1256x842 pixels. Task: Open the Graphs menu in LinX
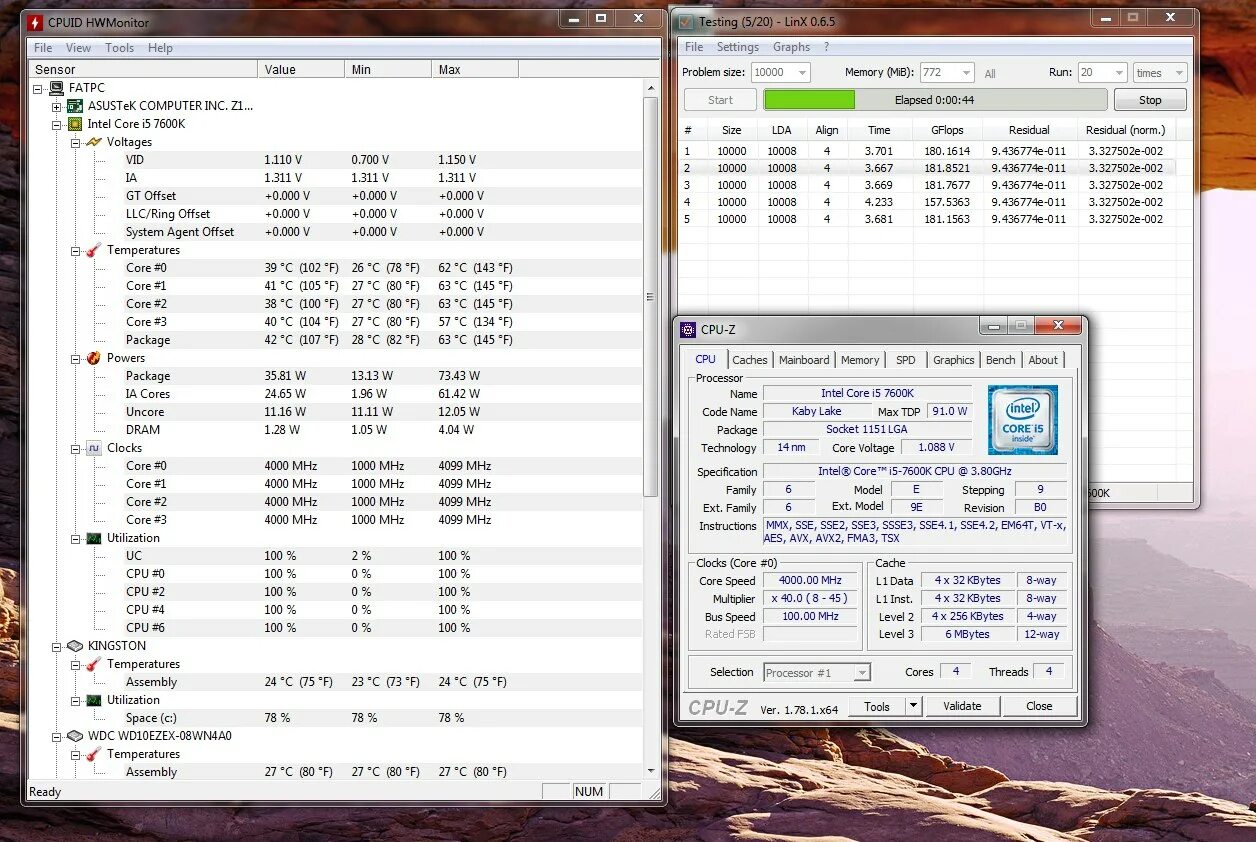click(792, 47)
